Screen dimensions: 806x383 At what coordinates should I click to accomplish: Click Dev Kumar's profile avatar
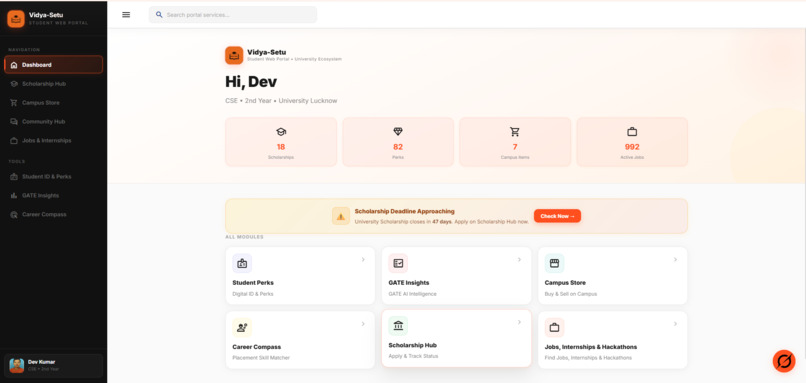click(x=16, y=366)
